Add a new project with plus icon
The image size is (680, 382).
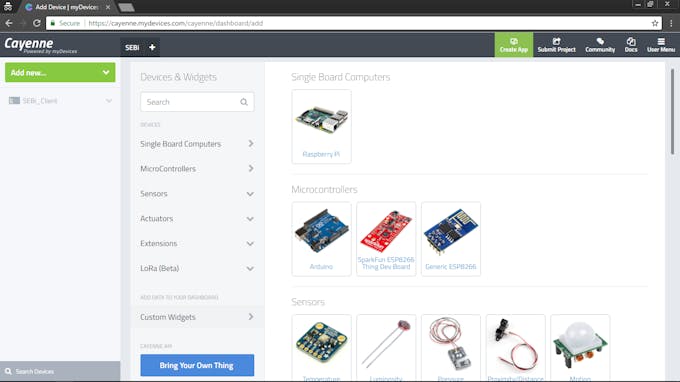tap(152, 47)
